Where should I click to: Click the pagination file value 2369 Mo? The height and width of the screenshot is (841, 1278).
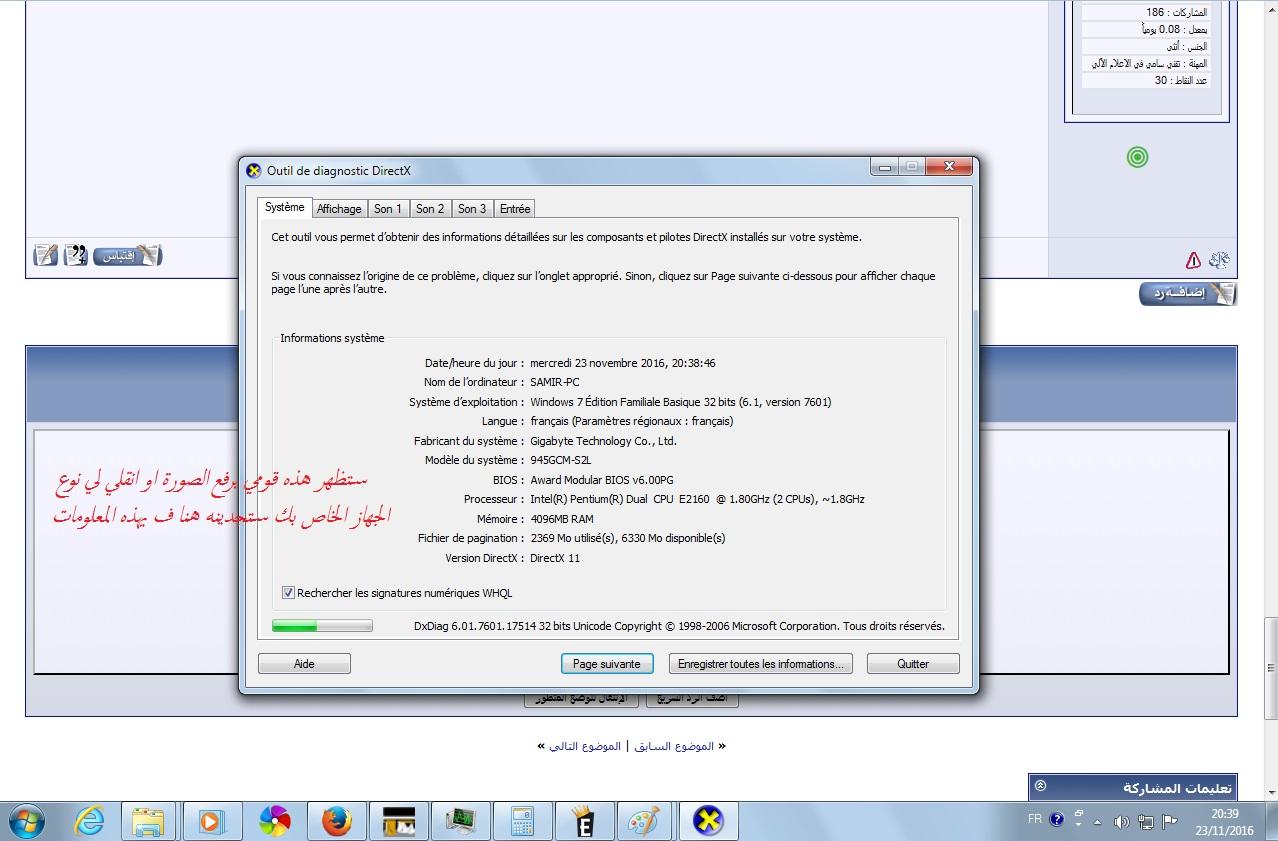tap(628, 538)
